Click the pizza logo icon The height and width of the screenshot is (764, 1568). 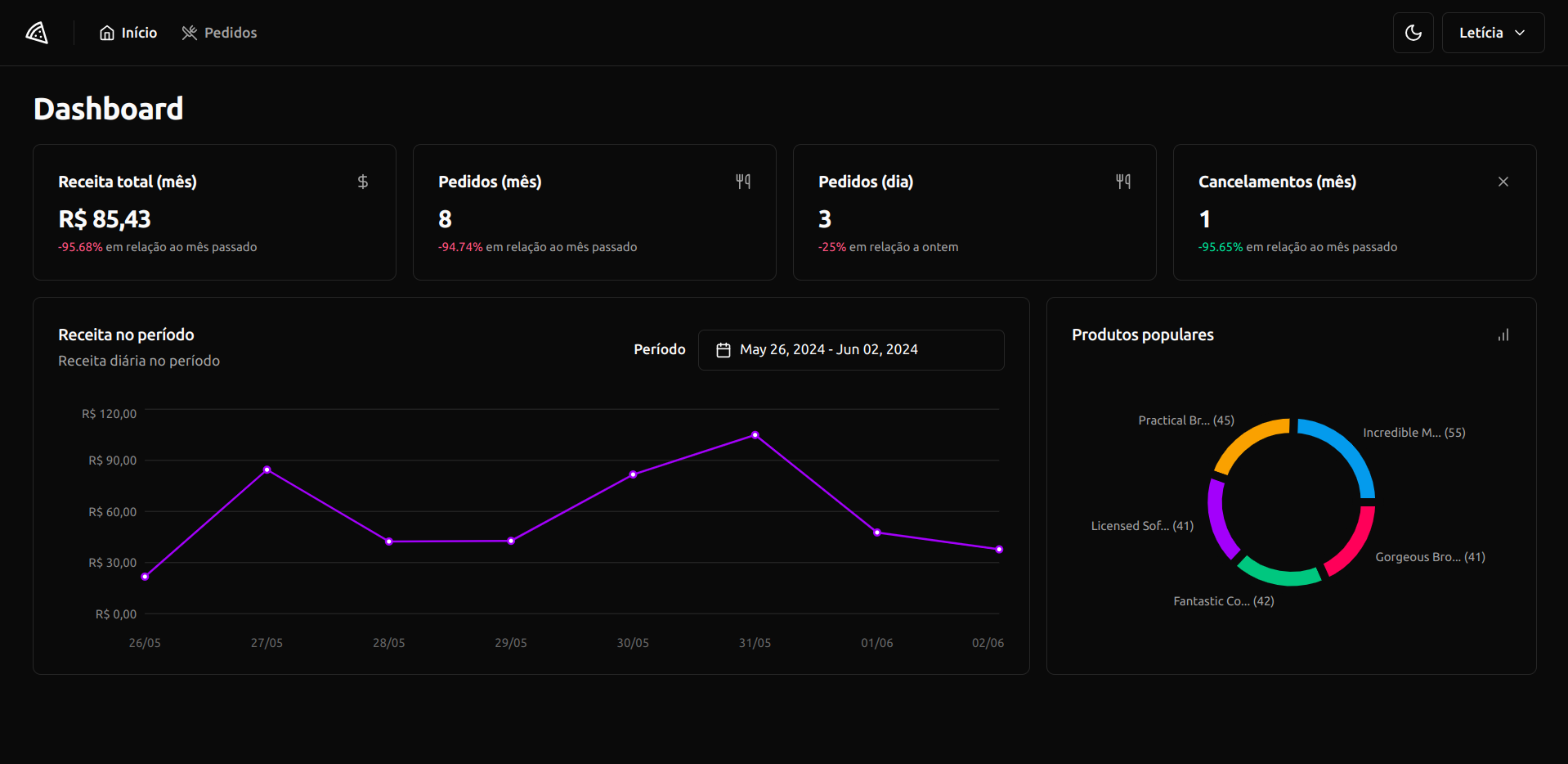(37, 33)
